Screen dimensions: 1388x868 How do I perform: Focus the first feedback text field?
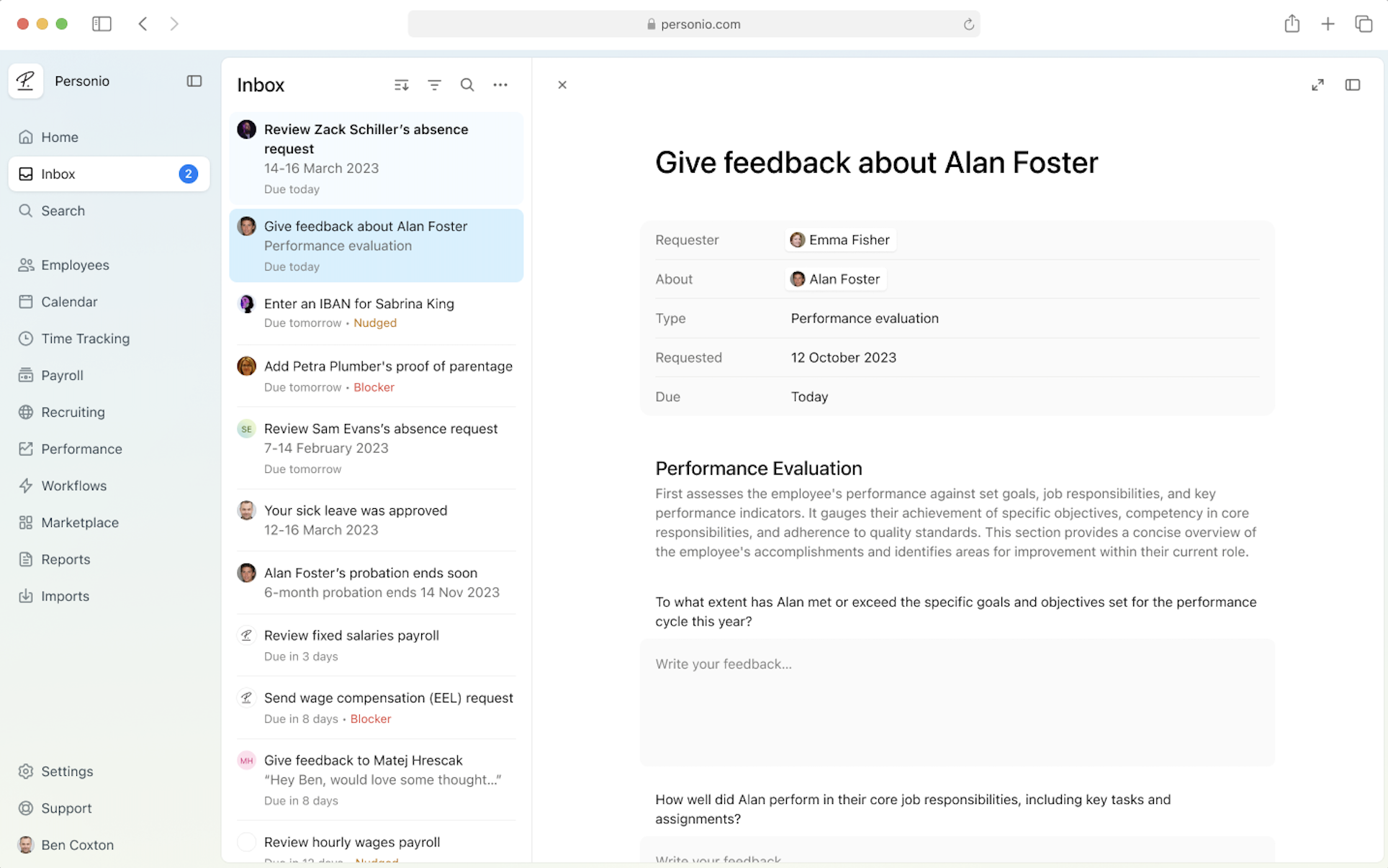pos(957,702)
